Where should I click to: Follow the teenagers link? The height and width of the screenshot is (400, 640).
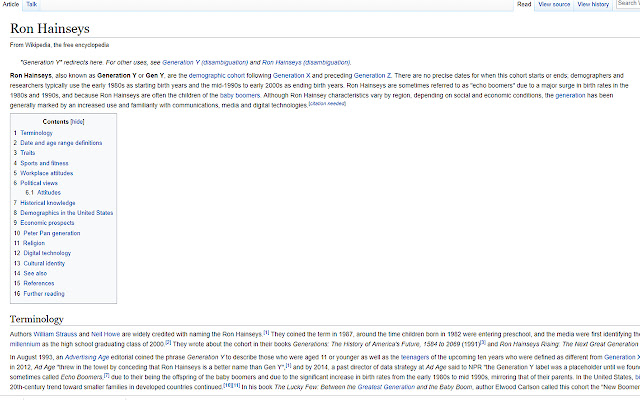pyautogui.click(x=415, y=357)
